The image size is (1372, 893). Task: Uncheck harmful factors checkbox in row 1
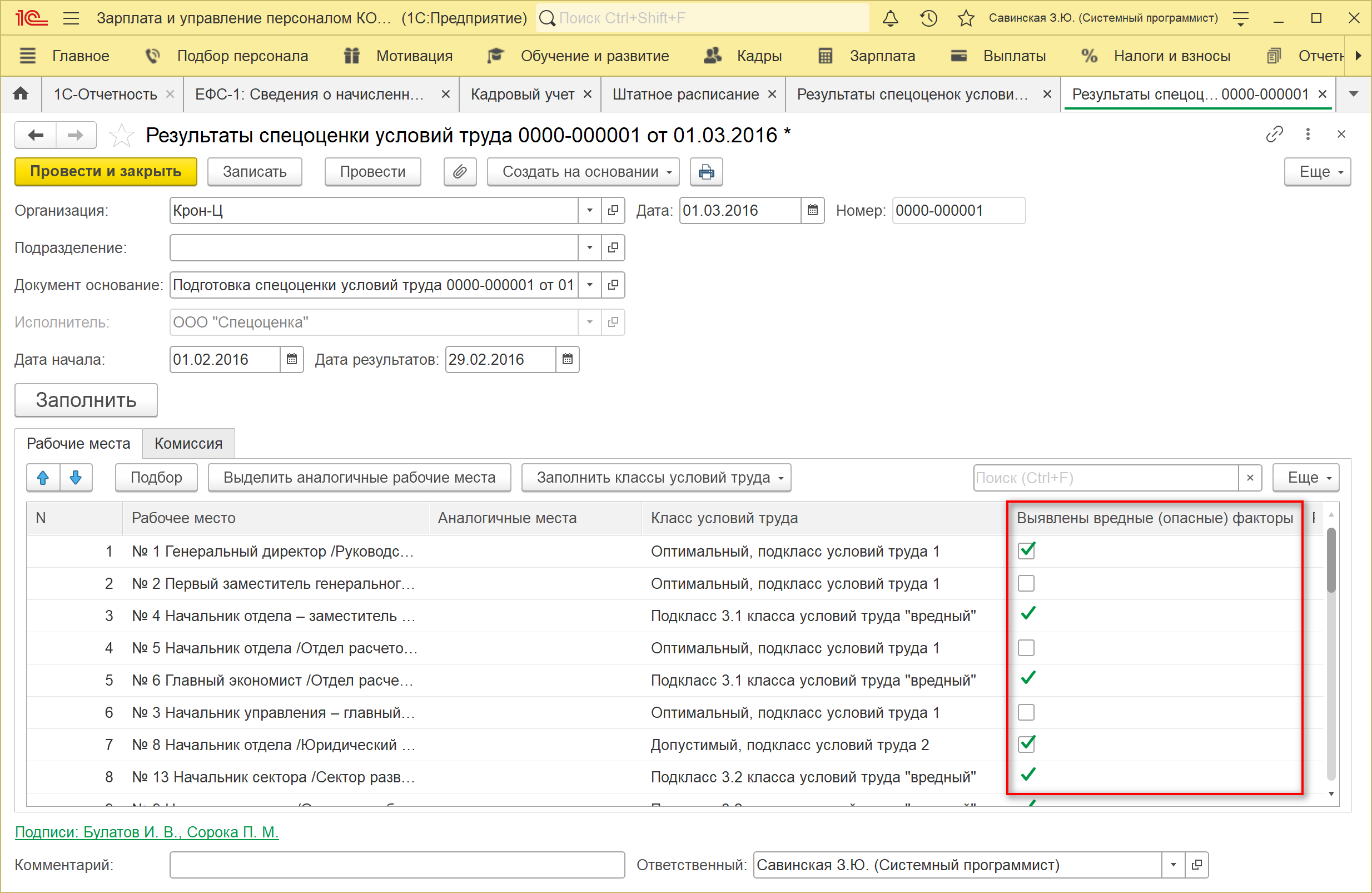[x=1026, y=550]
